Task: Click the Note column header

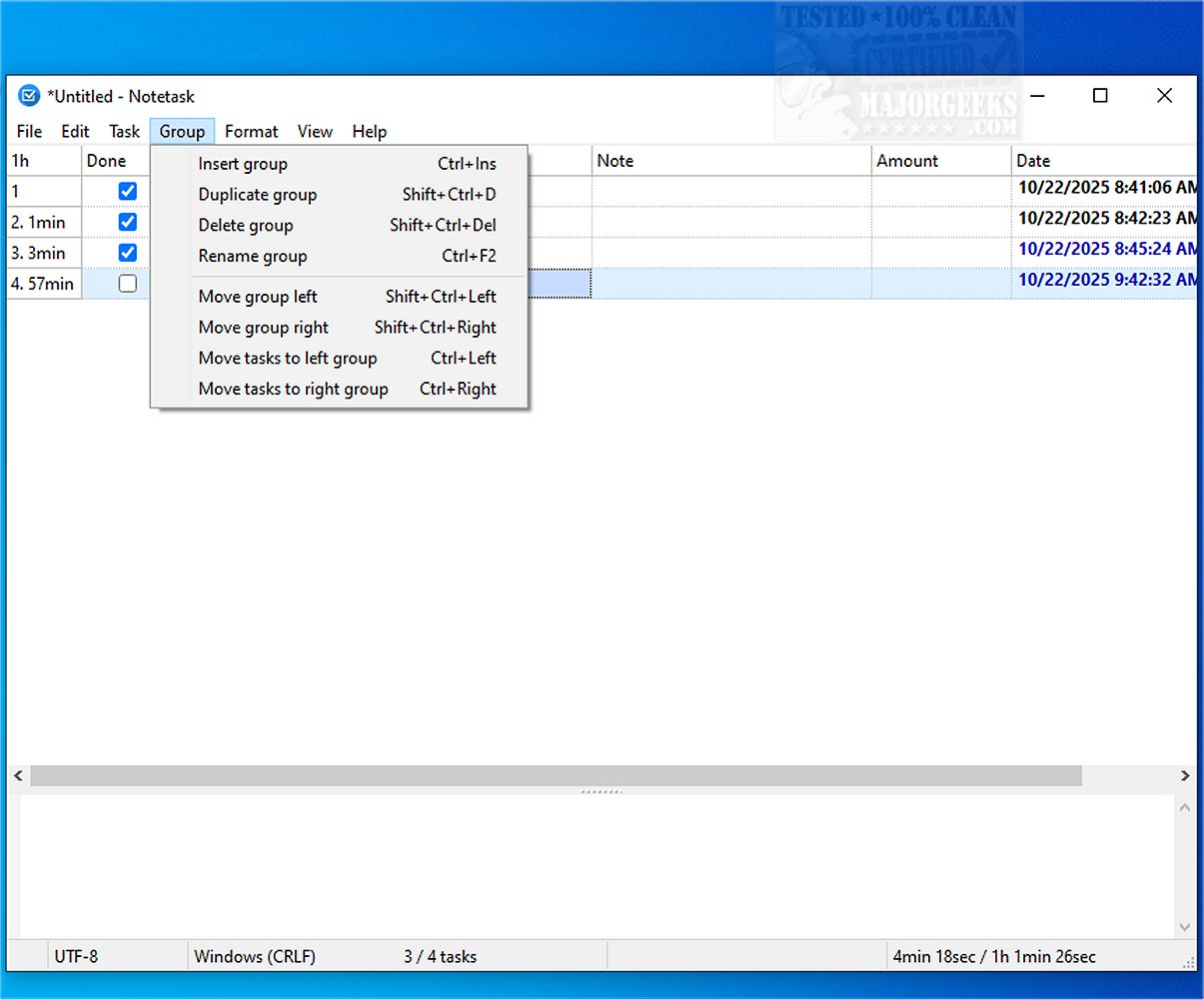Action: click(731, 161)
